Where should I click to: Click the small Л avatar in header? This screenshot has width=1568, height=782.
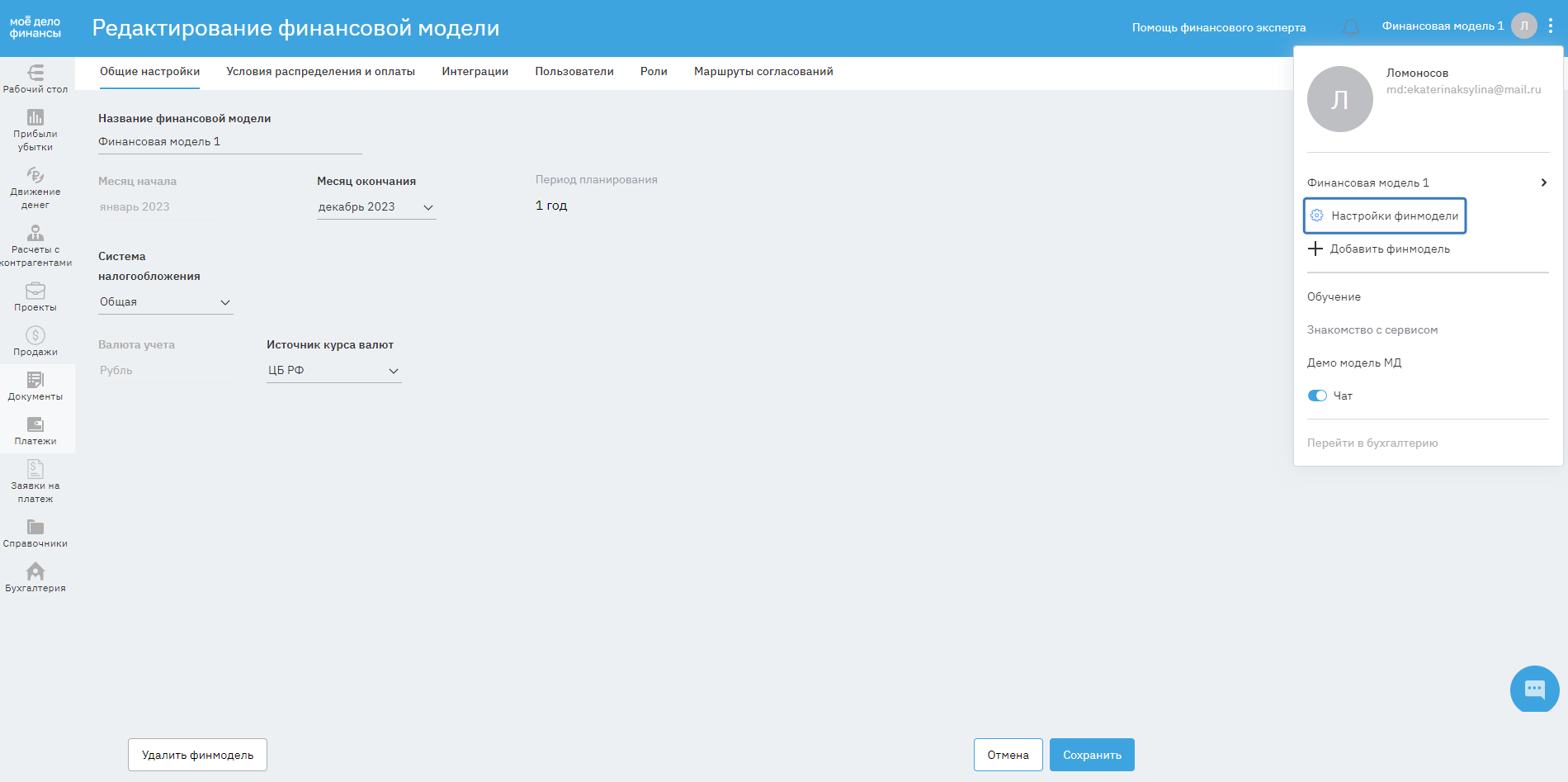(1524, 26)
